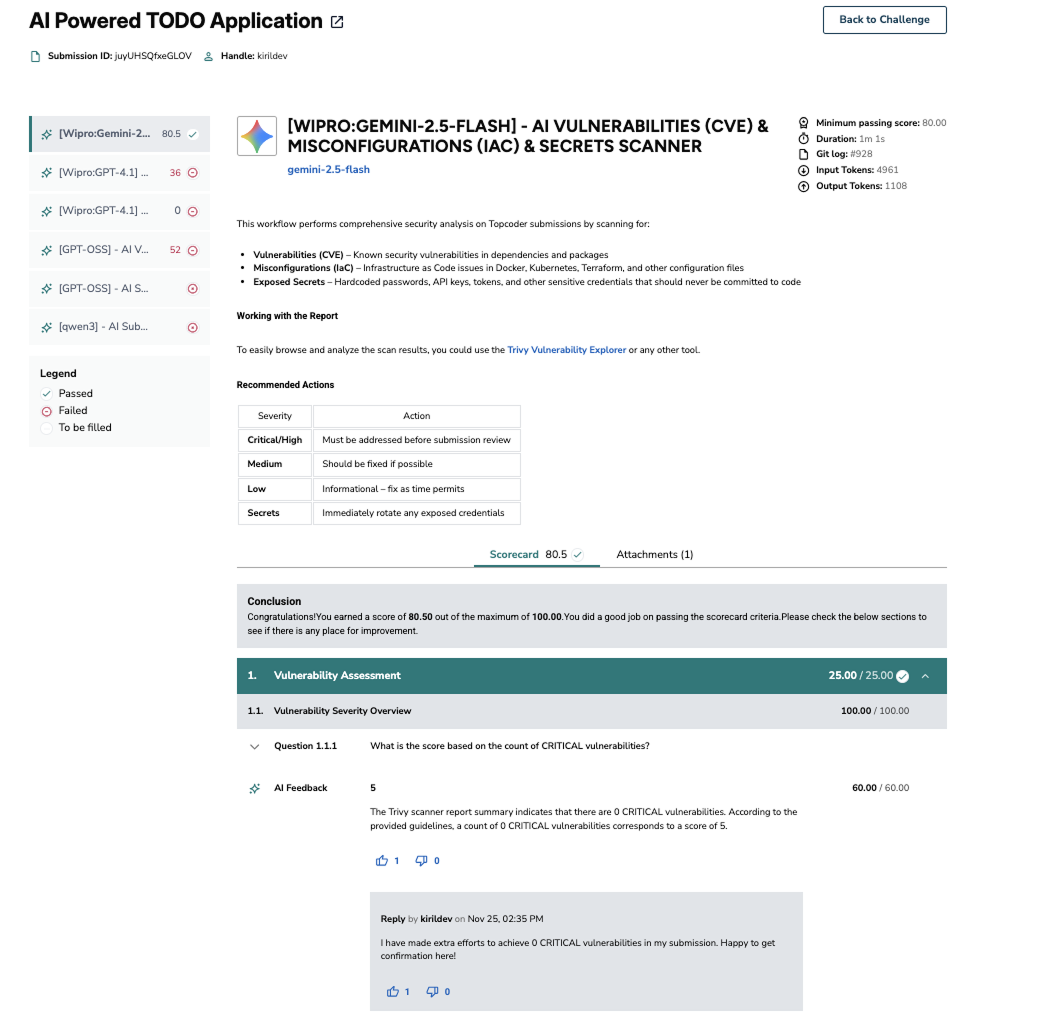Switch to the Scorecard tab
Screen dimensions: 1042x1024
pyautogui.click(x=536, y=555)
